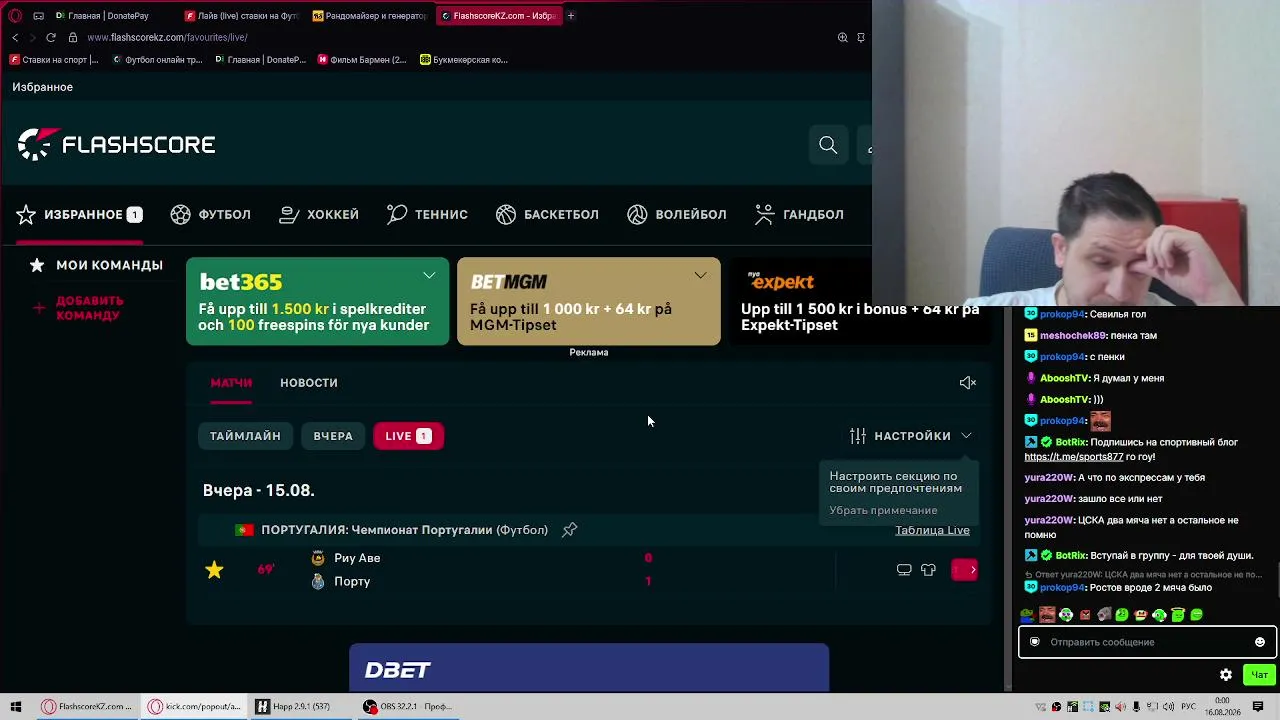The image size is (1280, 720).
Task: Open the Flashscore search magnifier
Action: coord(828,146)
